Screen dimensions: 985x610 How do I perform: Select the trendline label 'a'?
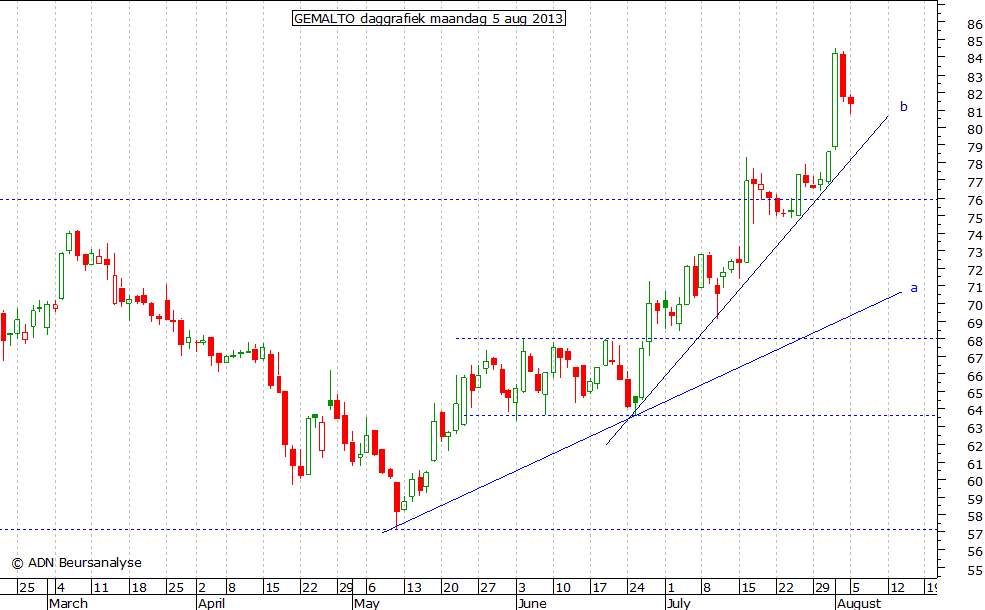[x=913, y=288]
